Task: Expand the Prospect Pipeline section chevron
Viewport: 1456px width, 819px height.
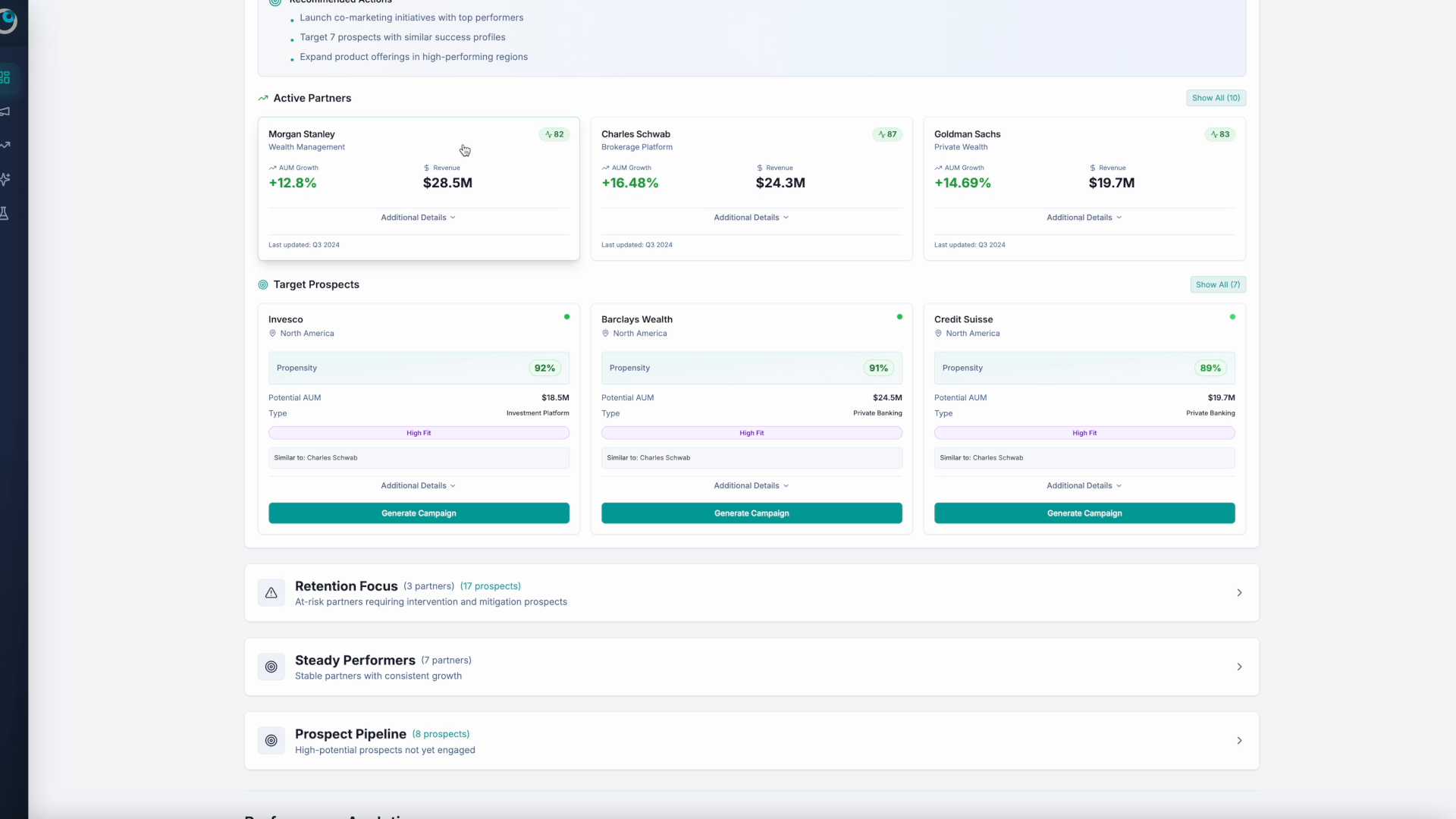Action: [1239, 740]
